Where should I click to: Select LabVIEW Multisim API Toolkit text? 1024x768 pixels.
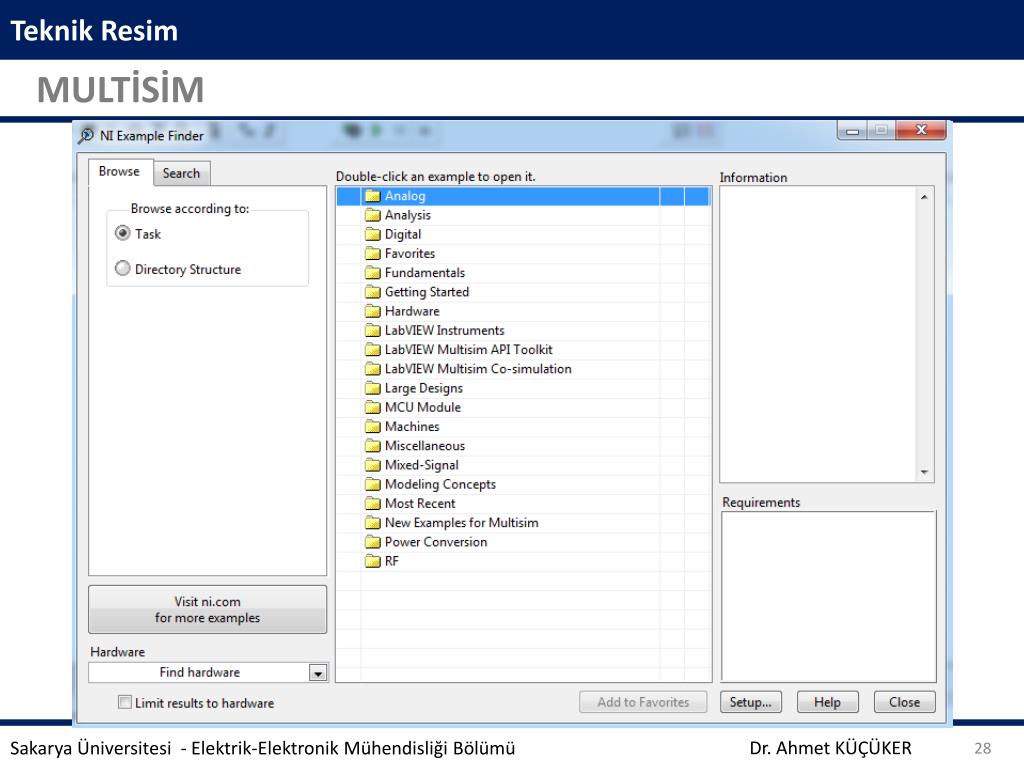click(468, 350)
